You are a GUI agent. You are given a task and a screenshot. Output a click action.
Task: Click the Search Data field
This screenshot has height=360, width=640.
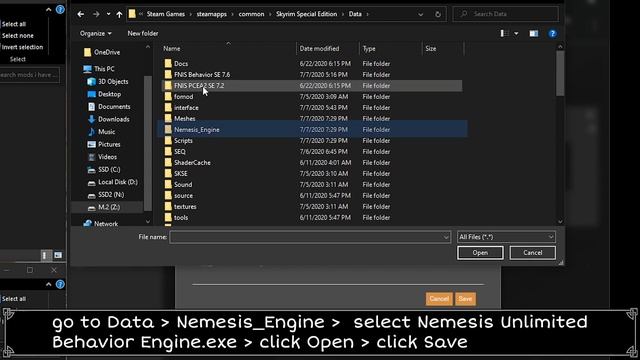tap(506, 14)
